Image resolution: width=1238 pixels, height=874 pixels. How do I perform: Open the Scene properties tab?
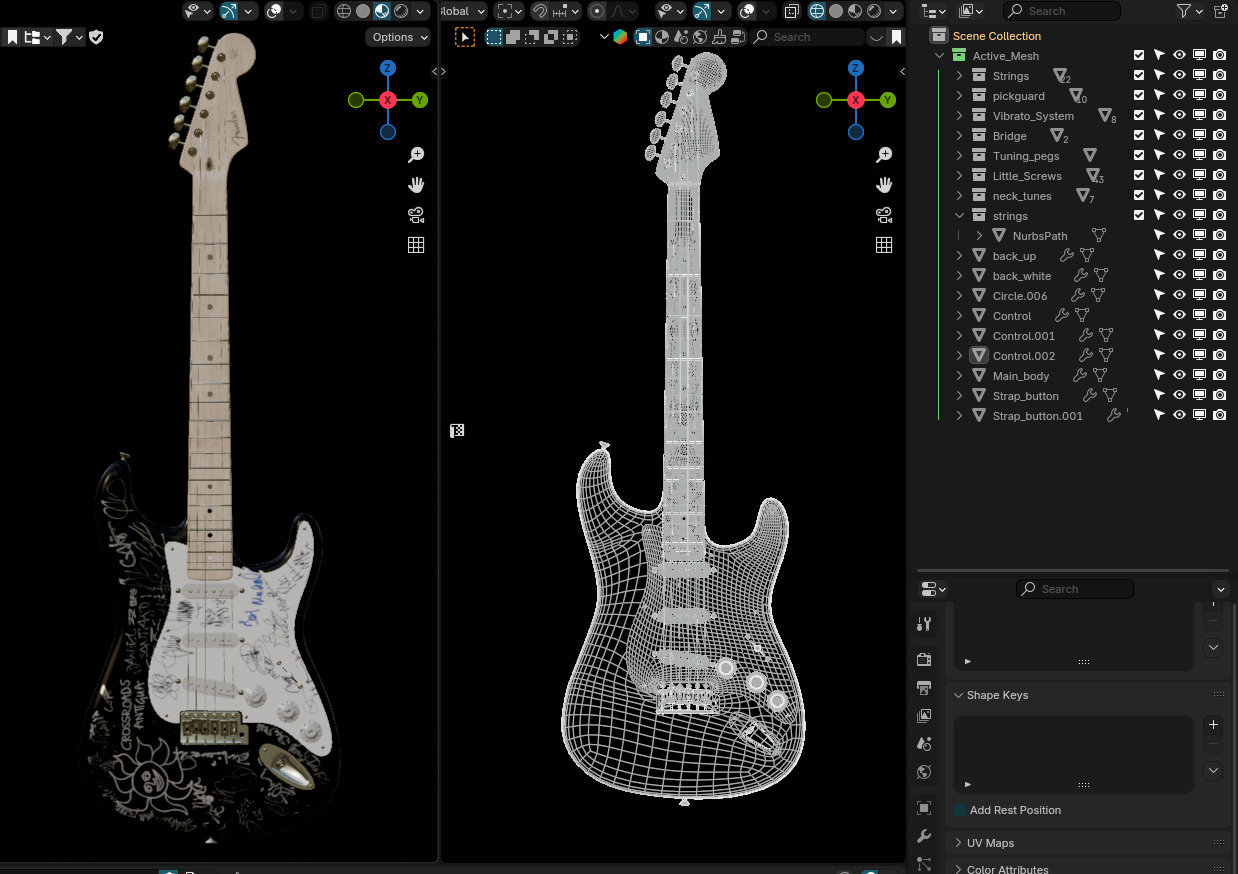click(x=924, y=744)
